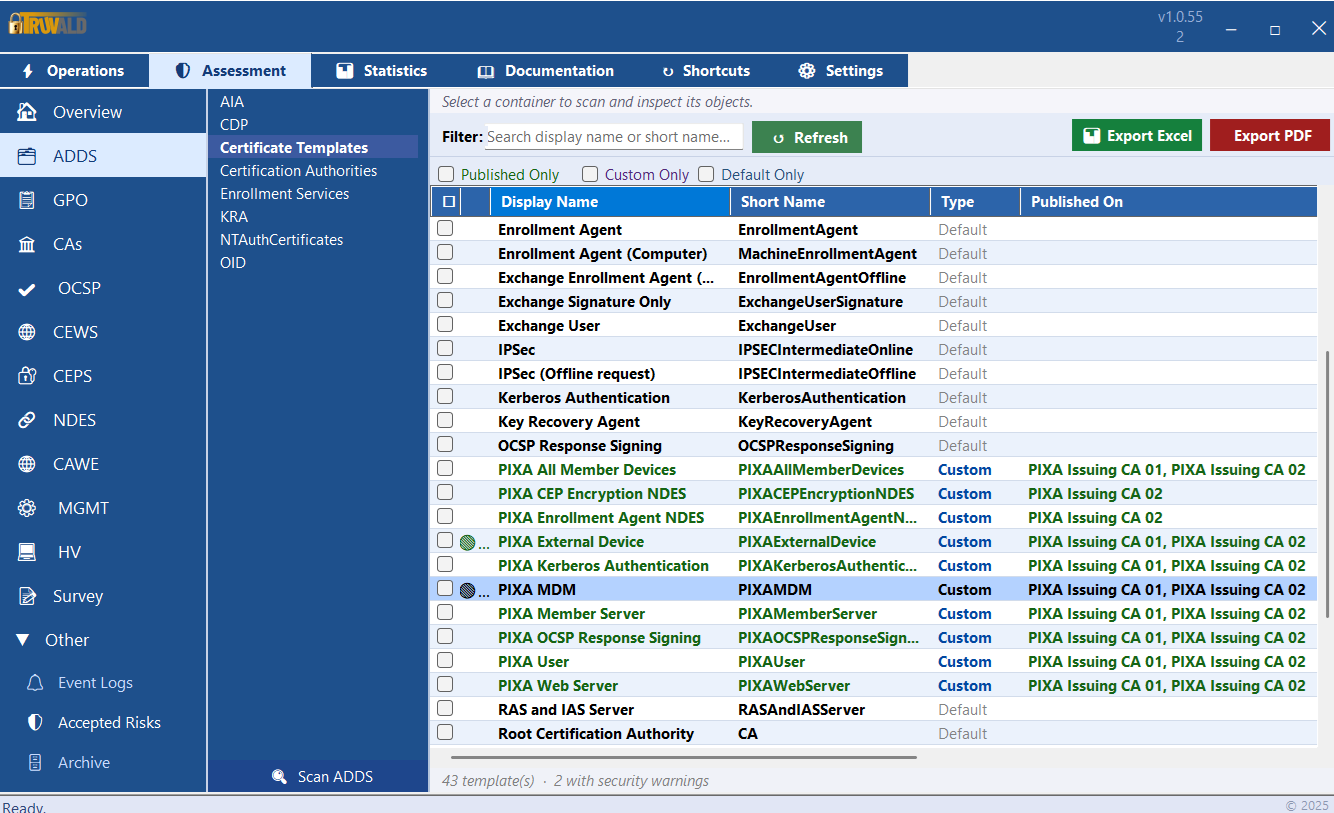Toggle the select-all header checkbox
Screen dimensions: 1334x813
click(449, 202)
